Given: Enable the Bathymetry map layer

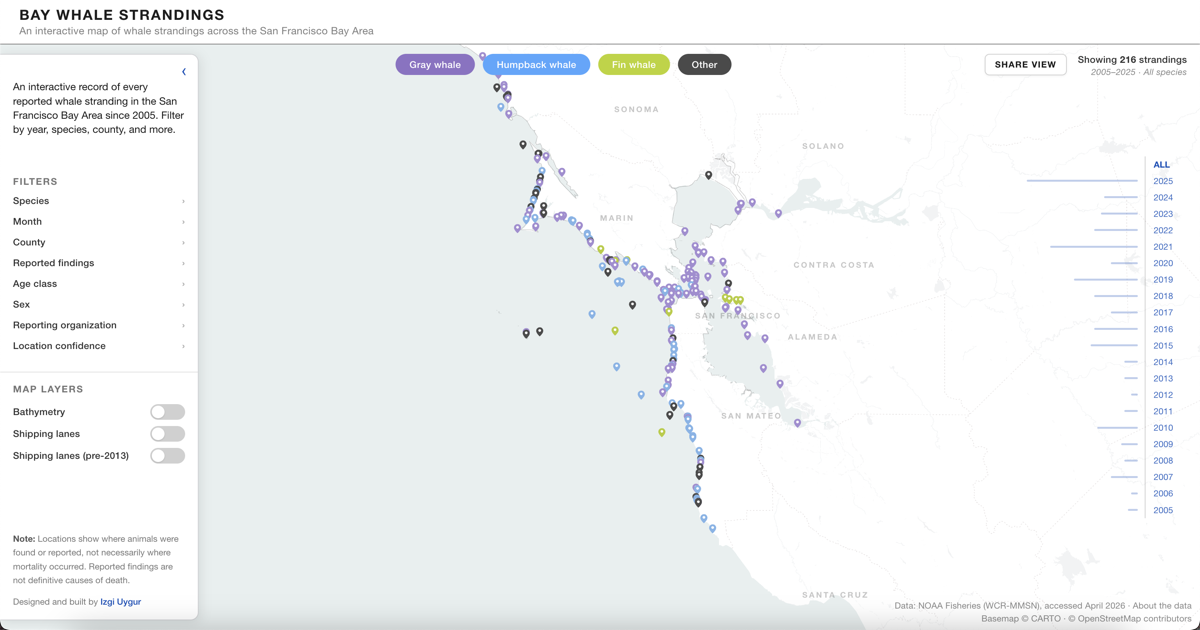Looking at the screenshot, I should click(167, 411).
